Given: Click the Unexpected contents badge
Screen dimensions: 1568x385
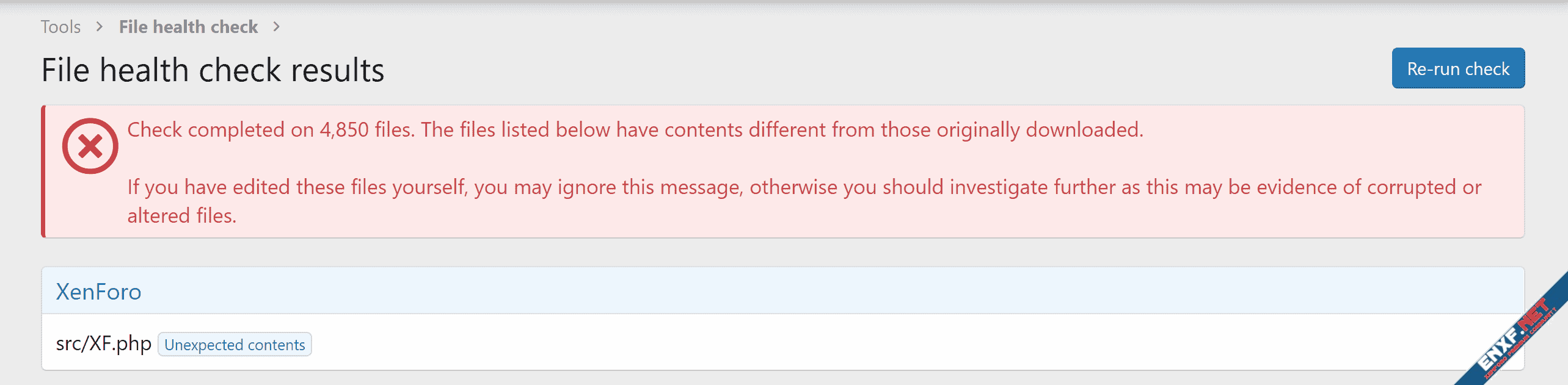Looking at the screenshot, I should click(x=235, y=345).
